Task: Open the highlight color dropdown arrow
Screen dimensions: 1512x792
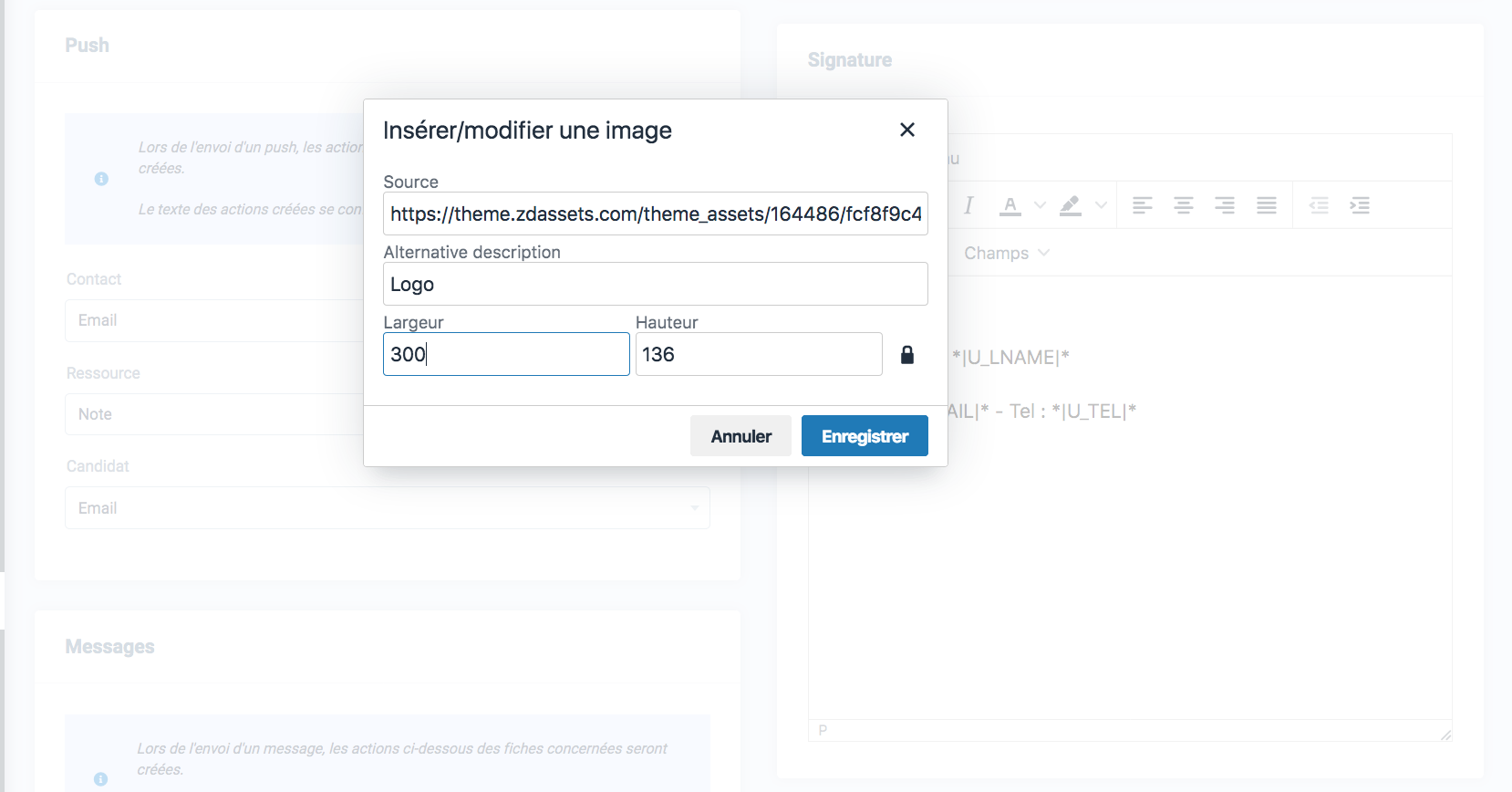Action: pyautogui.click(x=1101, y=205)
